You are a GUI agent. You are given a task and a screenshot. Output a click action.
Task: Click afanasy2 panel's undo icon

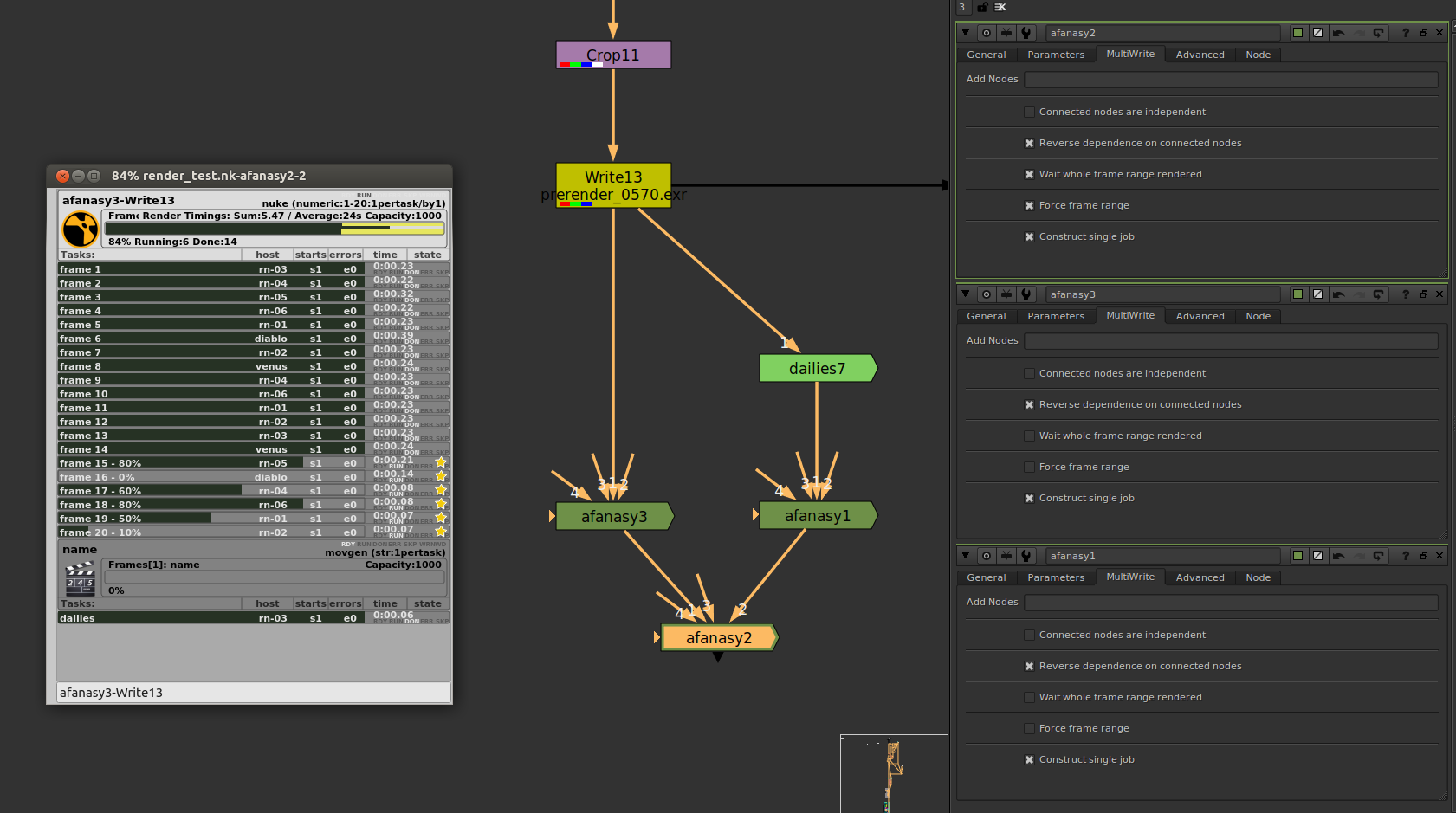pyautogui.click(x=1338, y=33)
